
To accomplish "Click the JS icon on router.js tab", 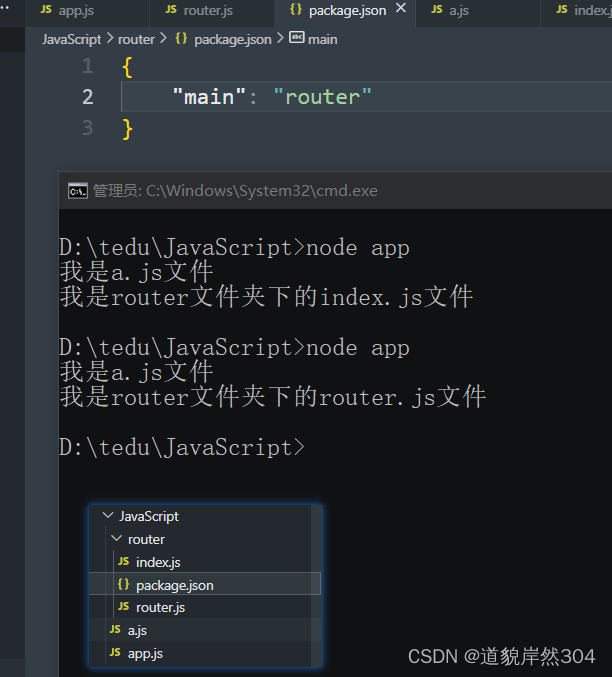I will coord(171,9).
